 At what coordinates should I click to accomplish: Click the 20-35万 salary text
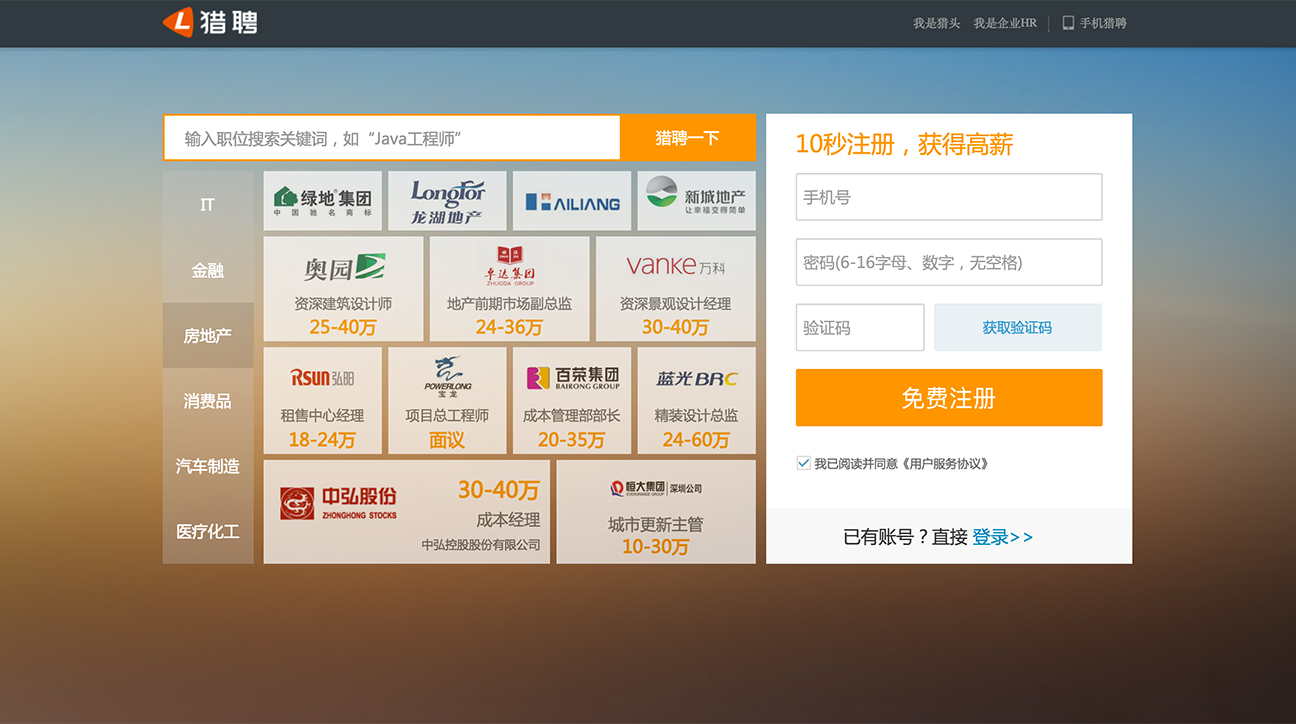click(x=571, y=440)
